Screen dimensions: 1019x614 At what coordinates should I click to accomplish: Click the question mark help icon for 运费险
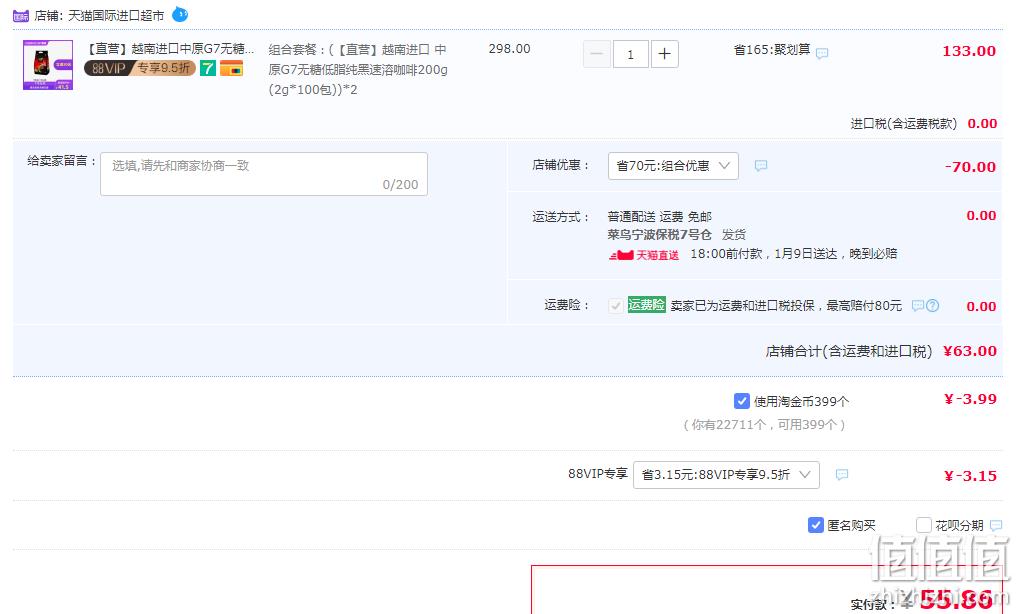coord(933,305)
